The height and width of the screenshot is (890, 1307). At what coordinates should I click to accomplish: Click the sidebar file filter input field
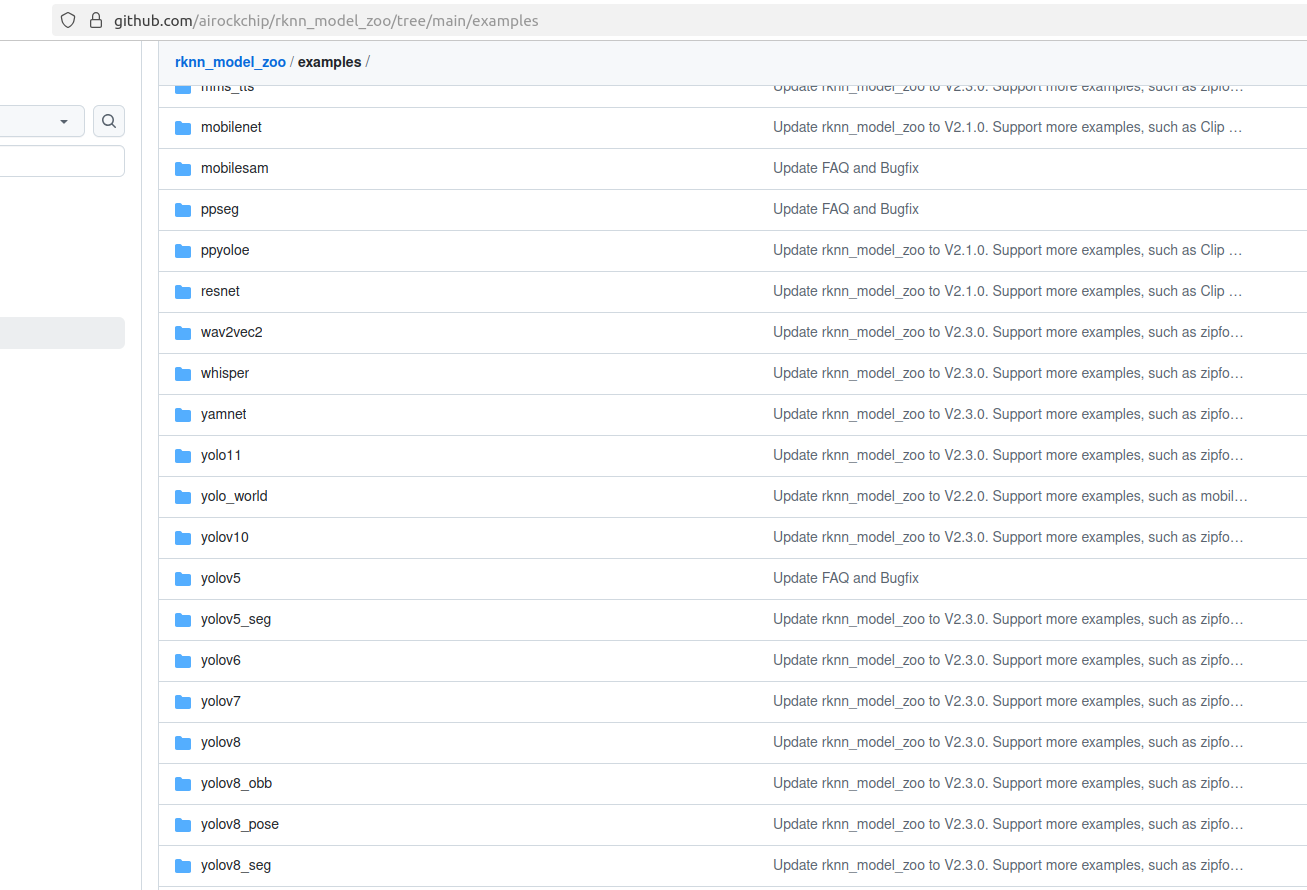pyautogui.click(x=62, y=161)
